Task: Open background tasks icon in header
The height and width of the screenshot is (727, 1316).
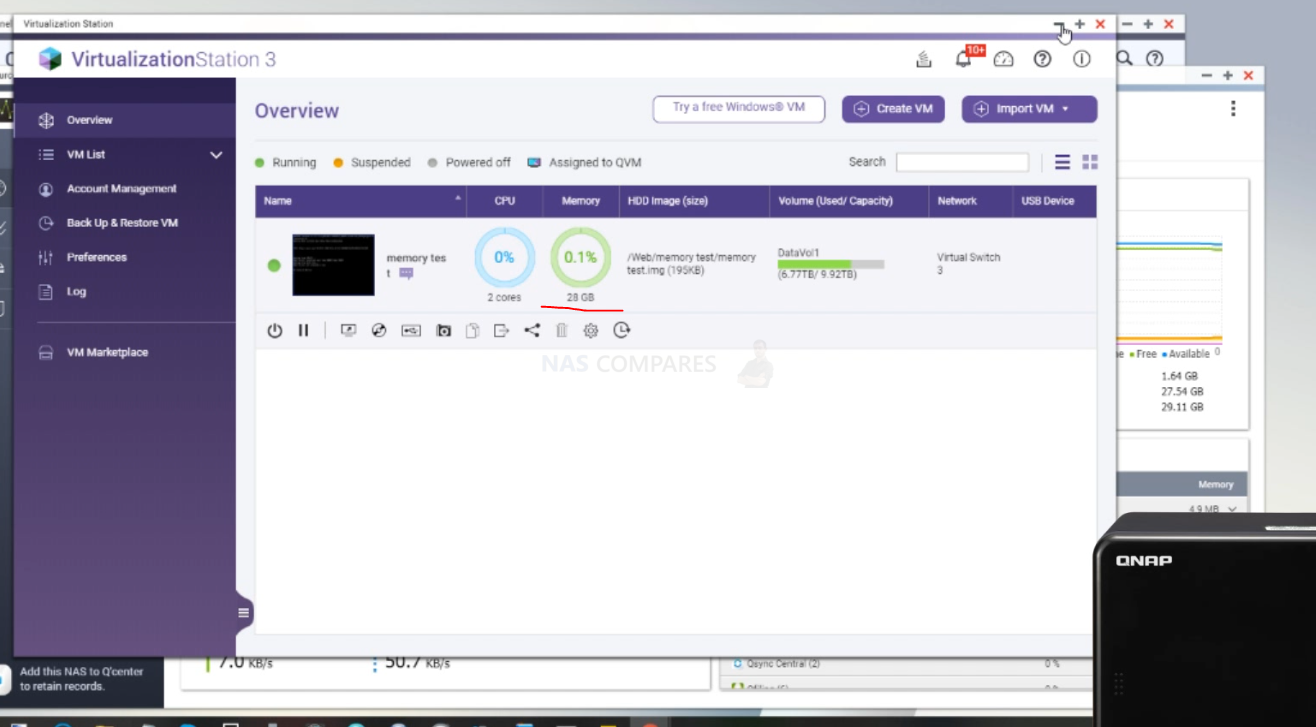Action: (924, 60)
